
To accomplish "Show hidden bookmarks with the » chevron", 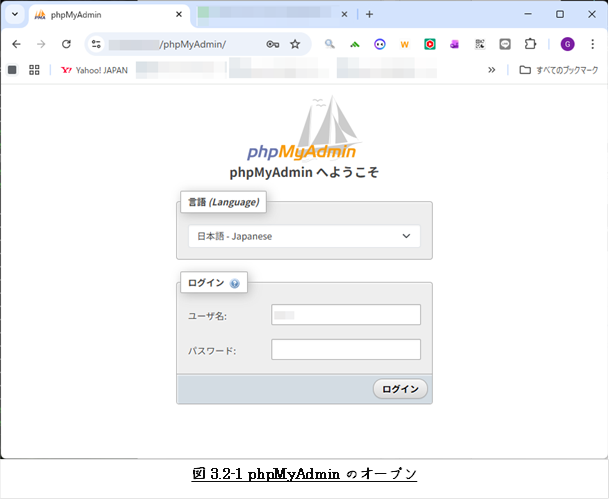I will pyautogui.click(x=491, y=70).
